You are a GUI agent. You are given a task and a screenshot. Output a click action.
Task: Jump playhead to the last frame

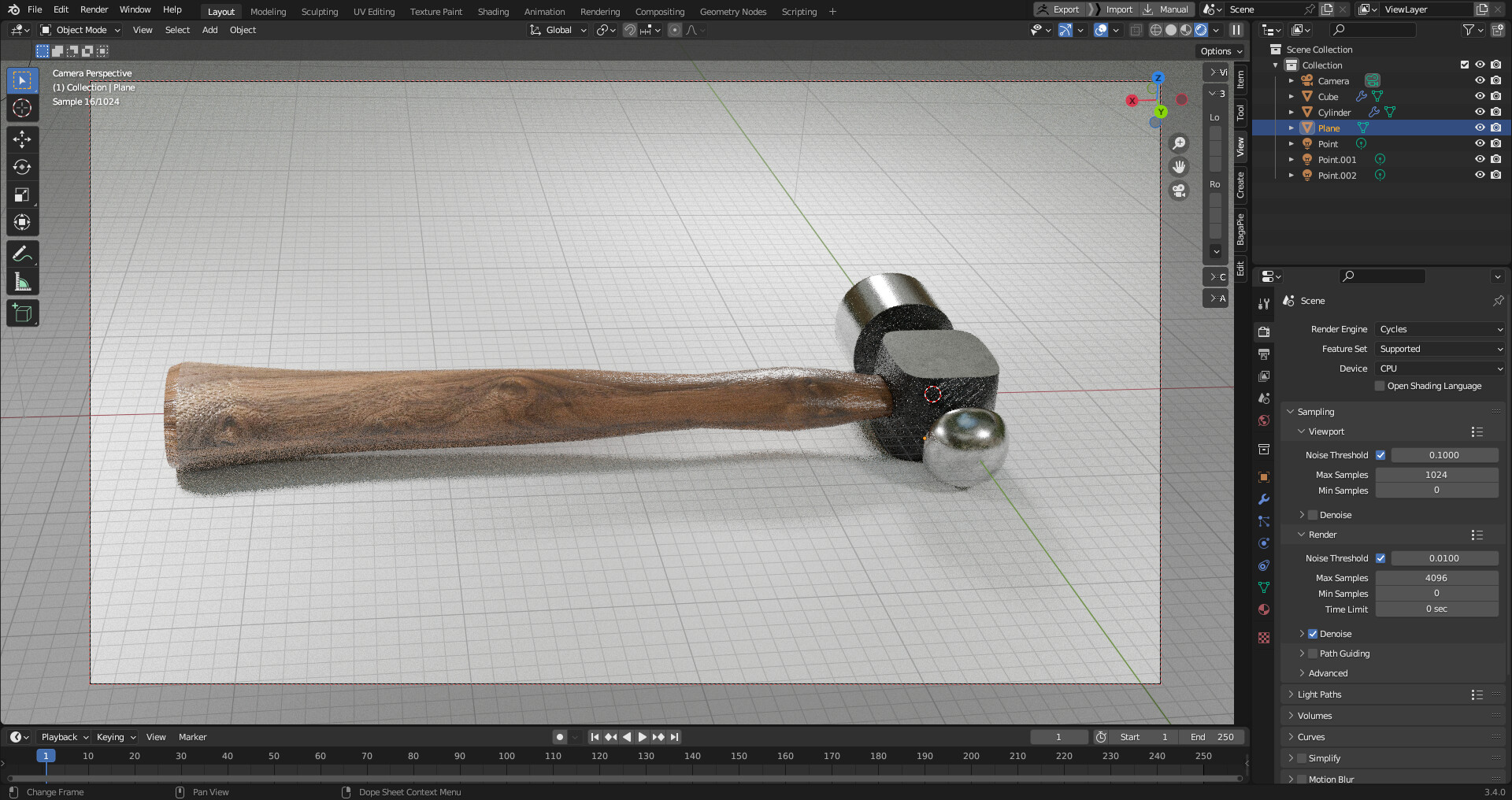(674, 737)
